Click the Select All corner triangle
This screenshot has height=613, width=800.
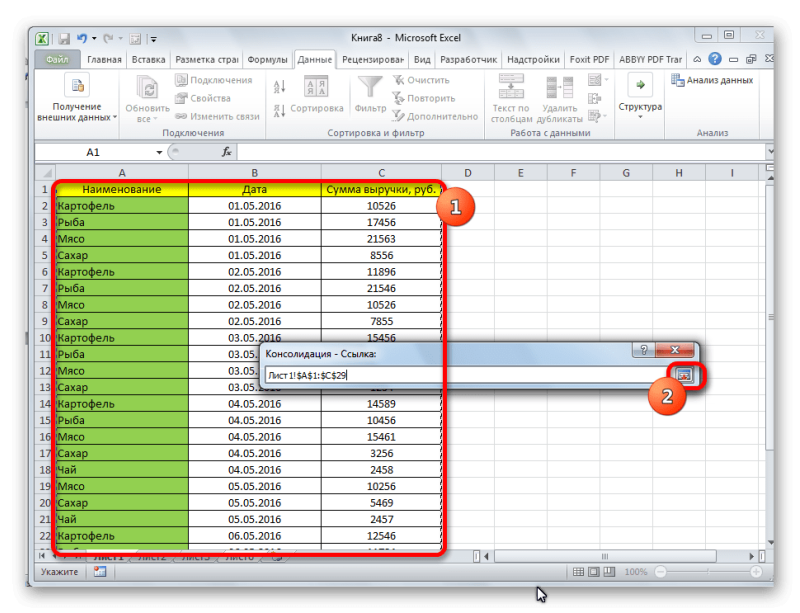pyautogui.click(x=45, y=173)
